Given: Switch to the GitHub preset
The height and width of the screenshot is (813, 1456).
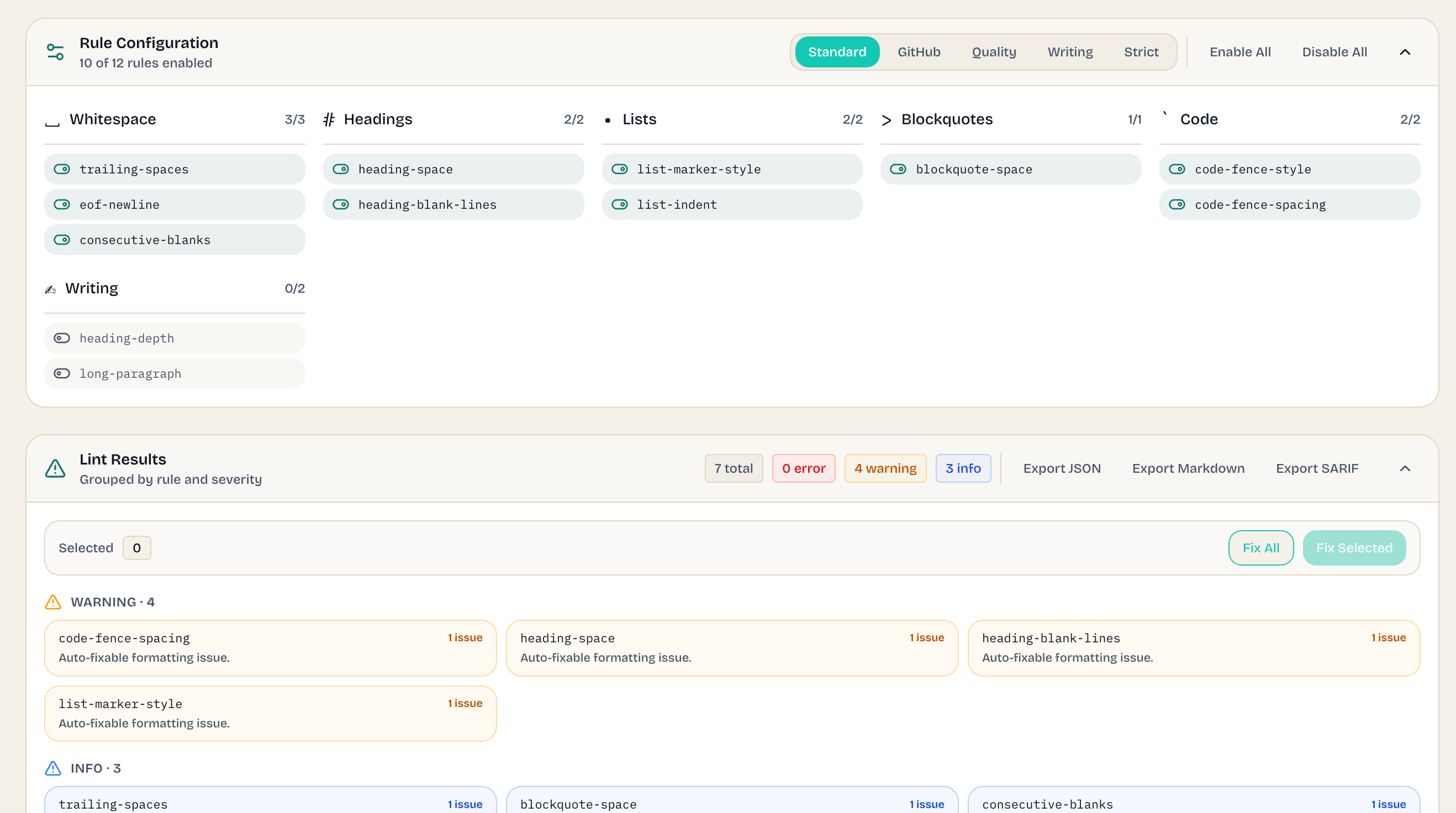Looking at the screenshot, I should click(x=919, y=51).
